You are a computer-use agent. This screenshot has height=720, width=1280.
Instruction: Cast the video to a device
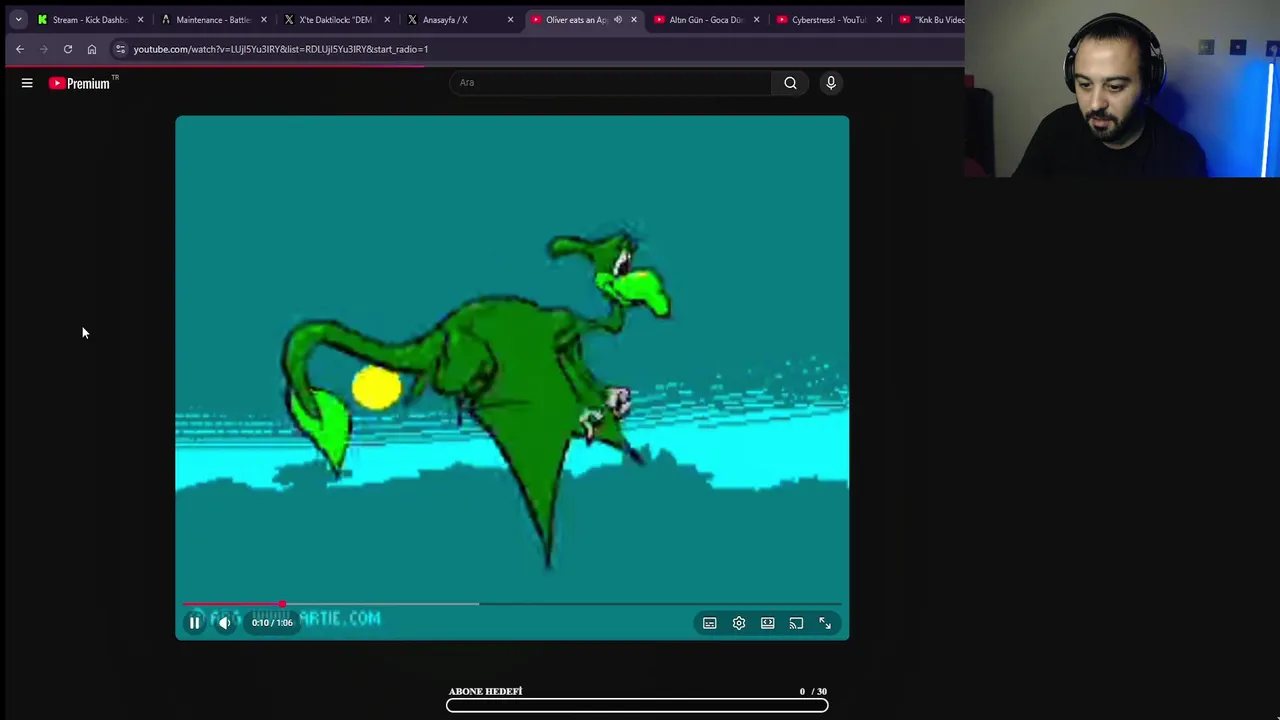(796, 623)
